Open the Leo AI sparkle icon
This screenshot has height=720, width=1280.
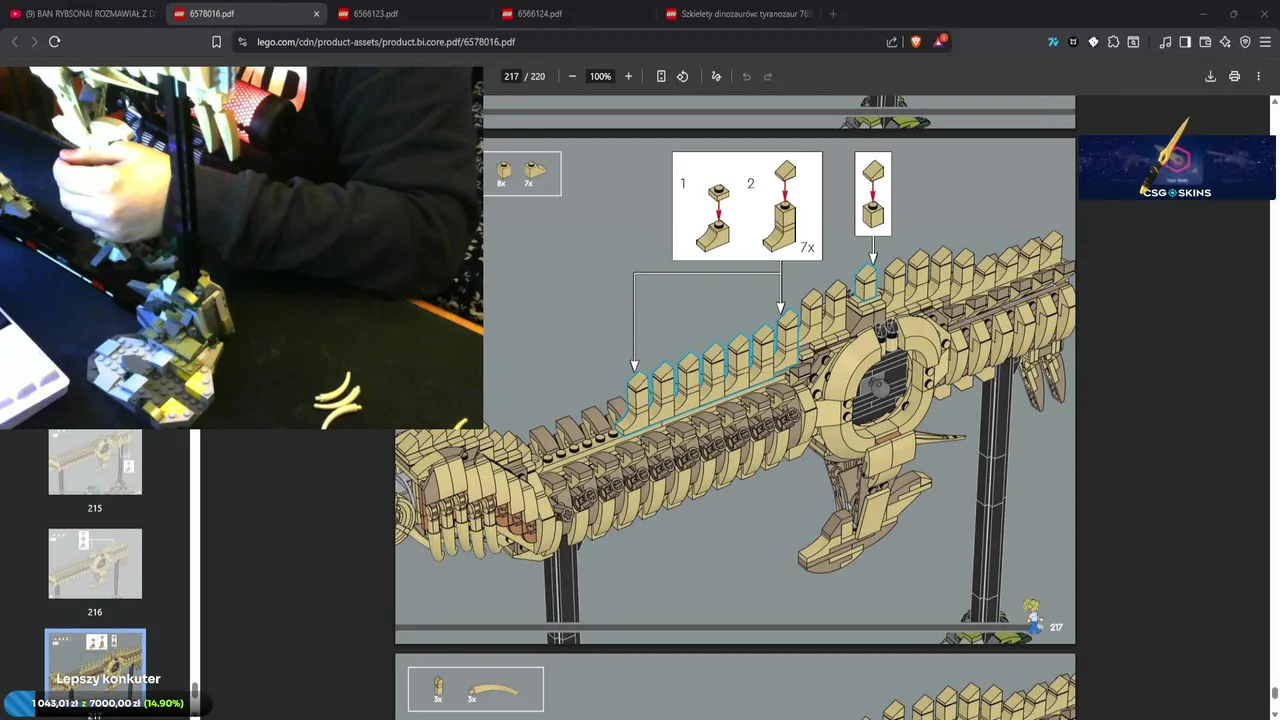coord(1225,42)
